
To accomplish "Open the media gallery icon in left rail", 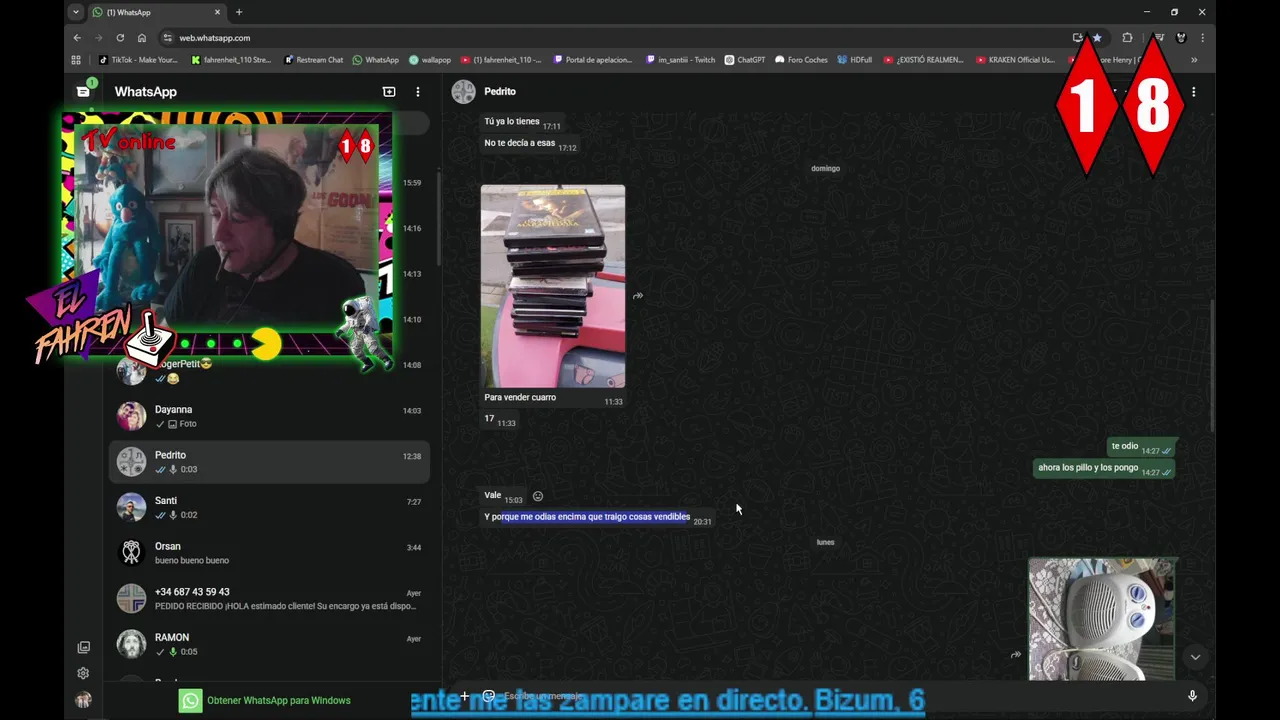I will [x=83, y=647].
